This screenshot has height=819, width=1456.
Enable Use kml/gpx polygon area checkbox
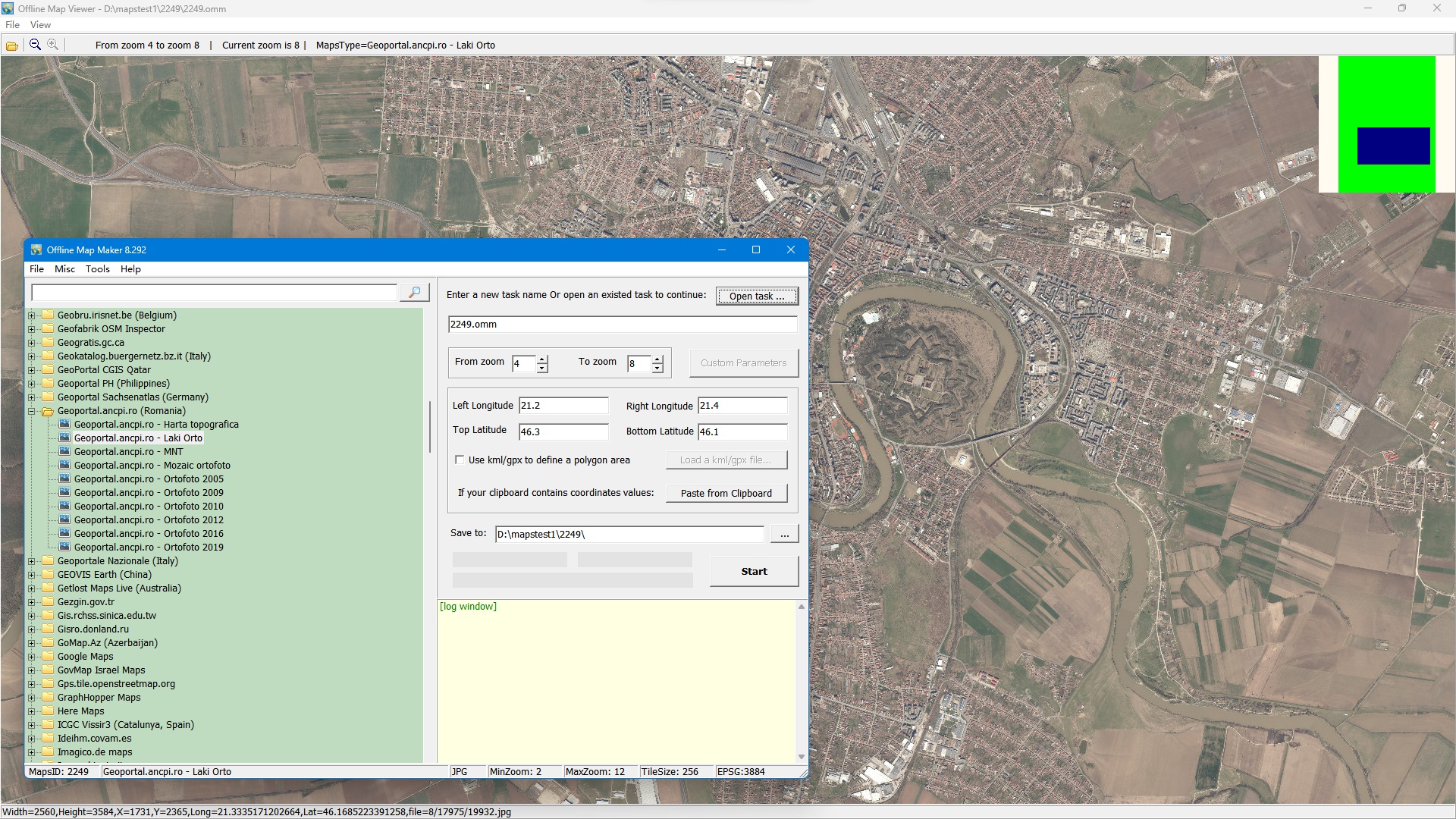(460, 460)
